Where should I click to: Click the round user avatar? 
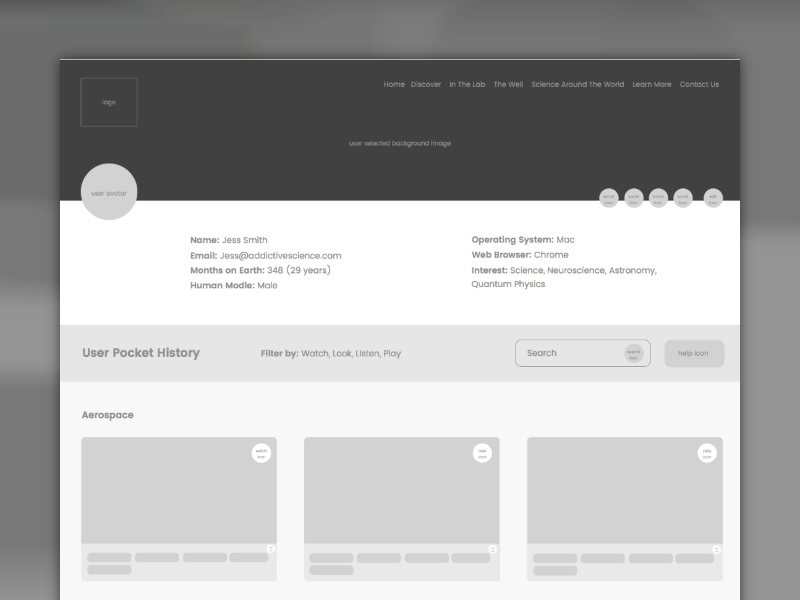click(109, 192)
